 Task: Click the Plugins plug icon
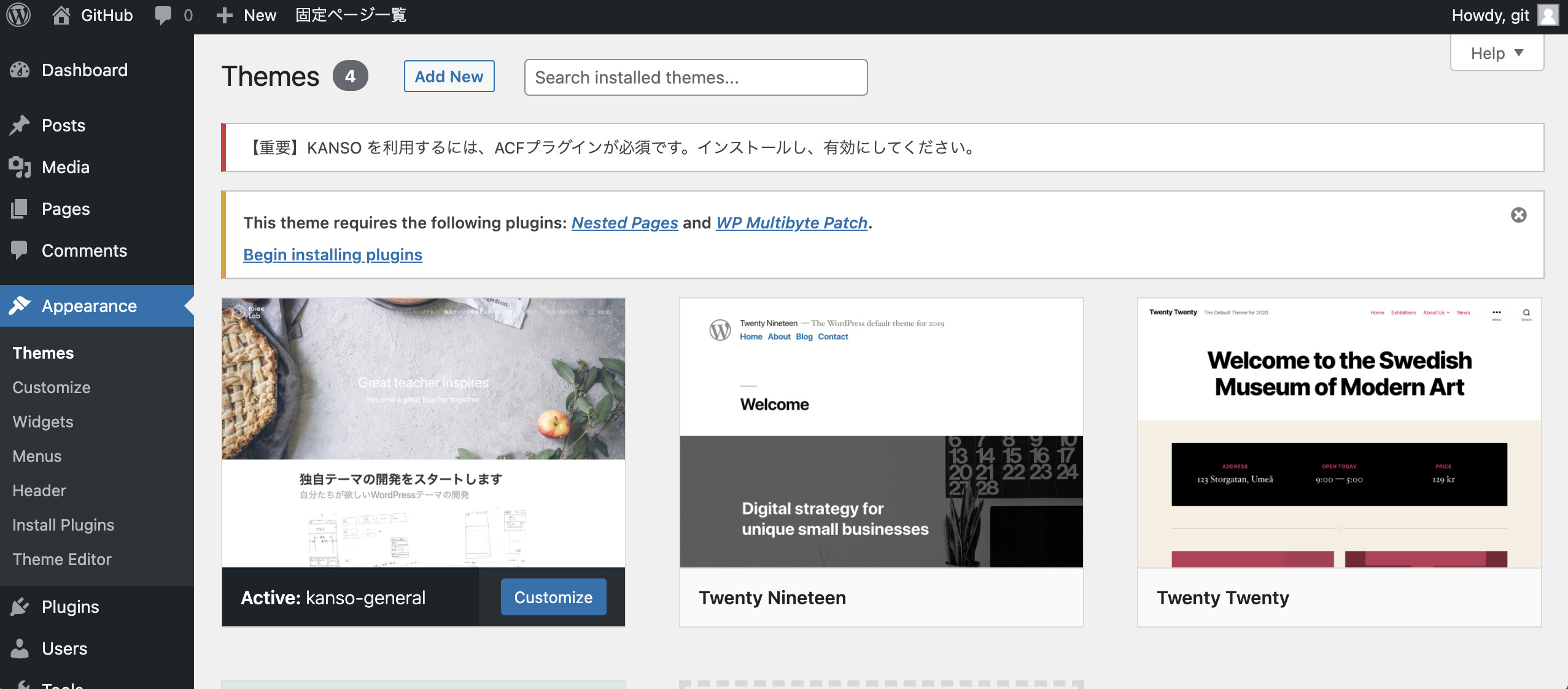point(20,607)
